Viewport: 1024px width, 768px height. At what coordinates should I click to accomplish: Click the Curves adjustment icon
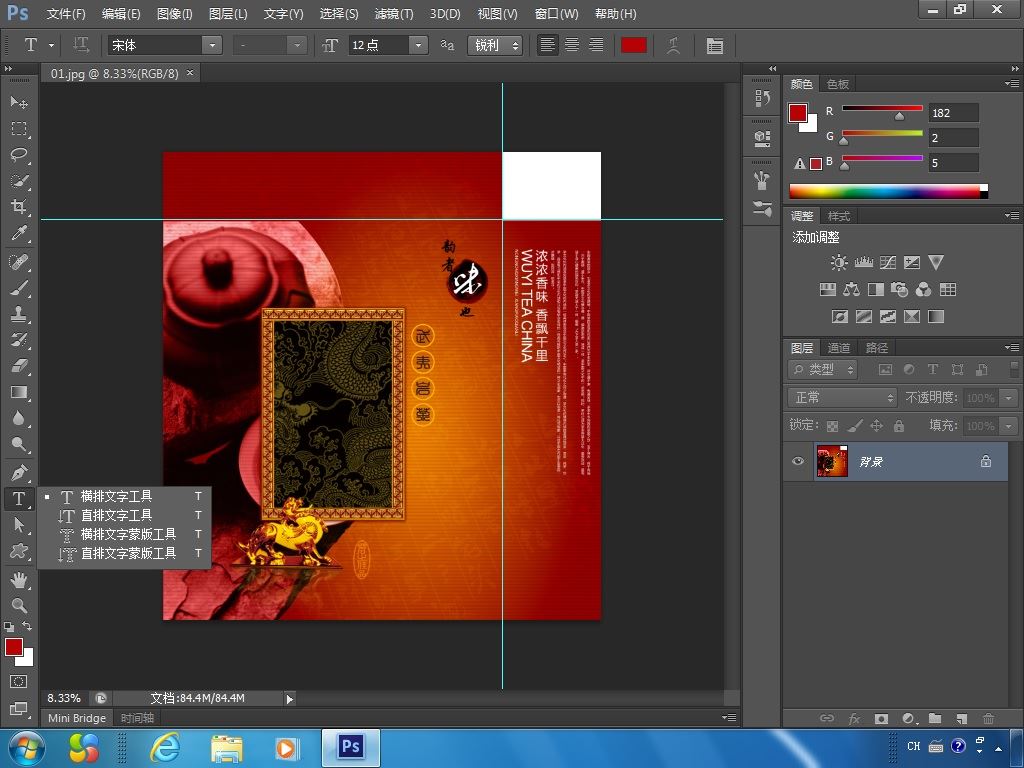pos(888,263)
